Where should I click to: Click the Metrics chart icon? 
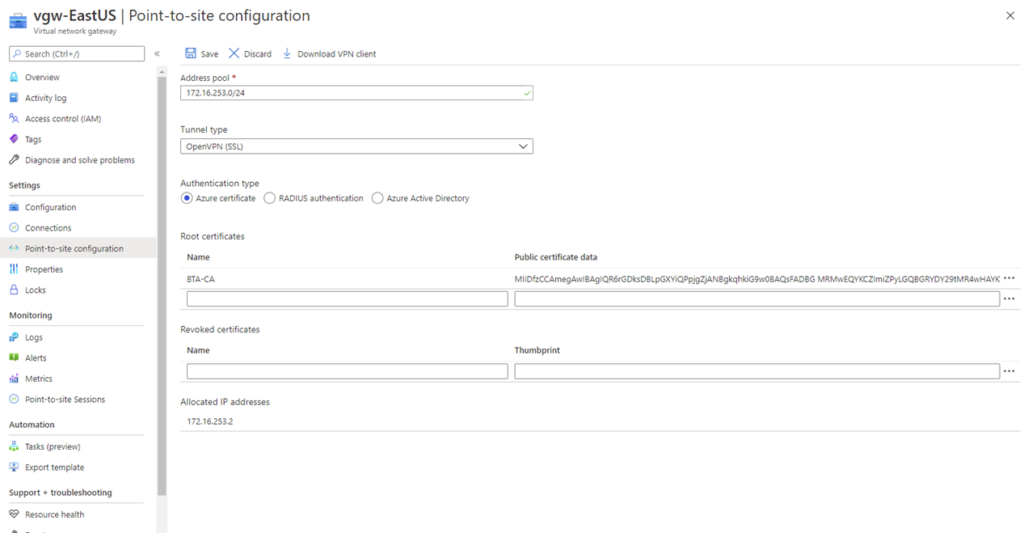point(14,379)
